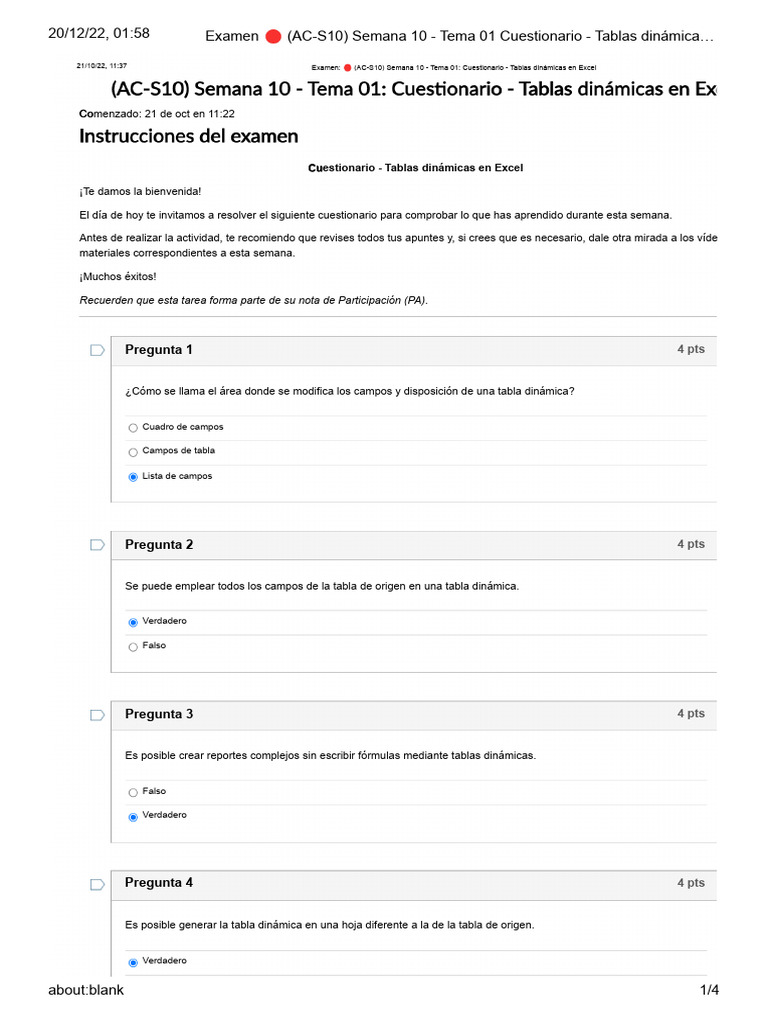Image resolution: width=768 pixels, height=1024 pixels.
Task: Click the "Cuestionario - Tablas dinámicas en Excel" subtitle
Action: click(x=415, y=168)
